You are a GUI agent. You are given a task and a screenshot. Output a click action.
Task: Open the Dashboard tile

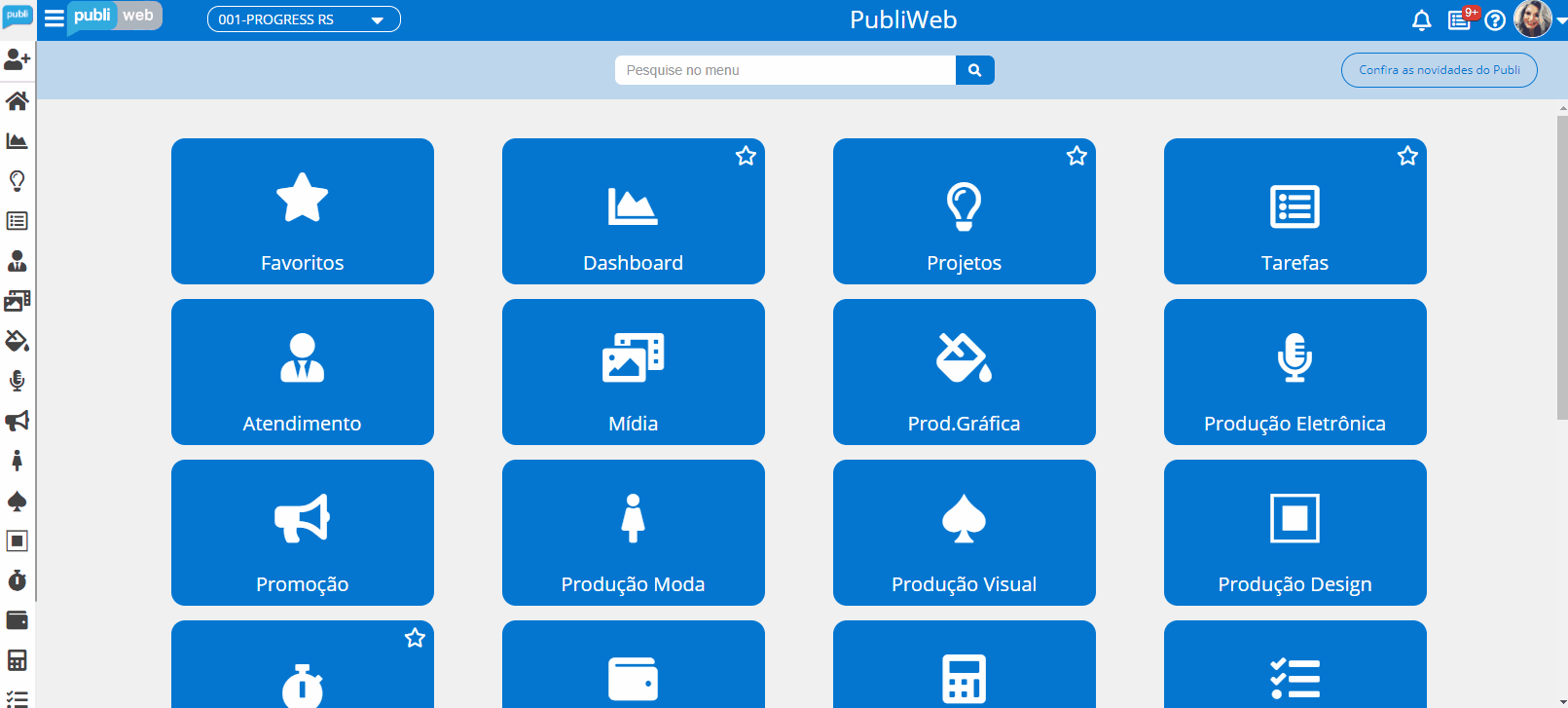pyautogui.click(x=634, y=211)
